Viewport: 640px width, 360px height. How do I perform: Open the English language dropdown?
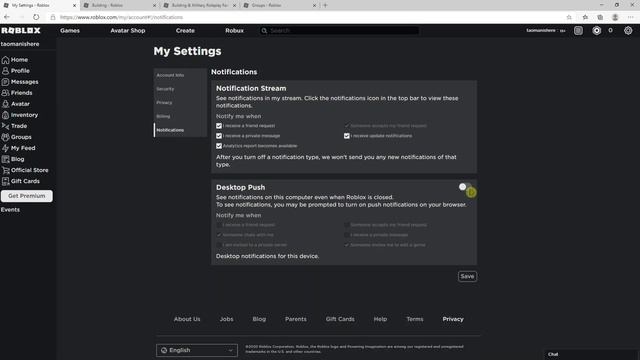point(197,350)
